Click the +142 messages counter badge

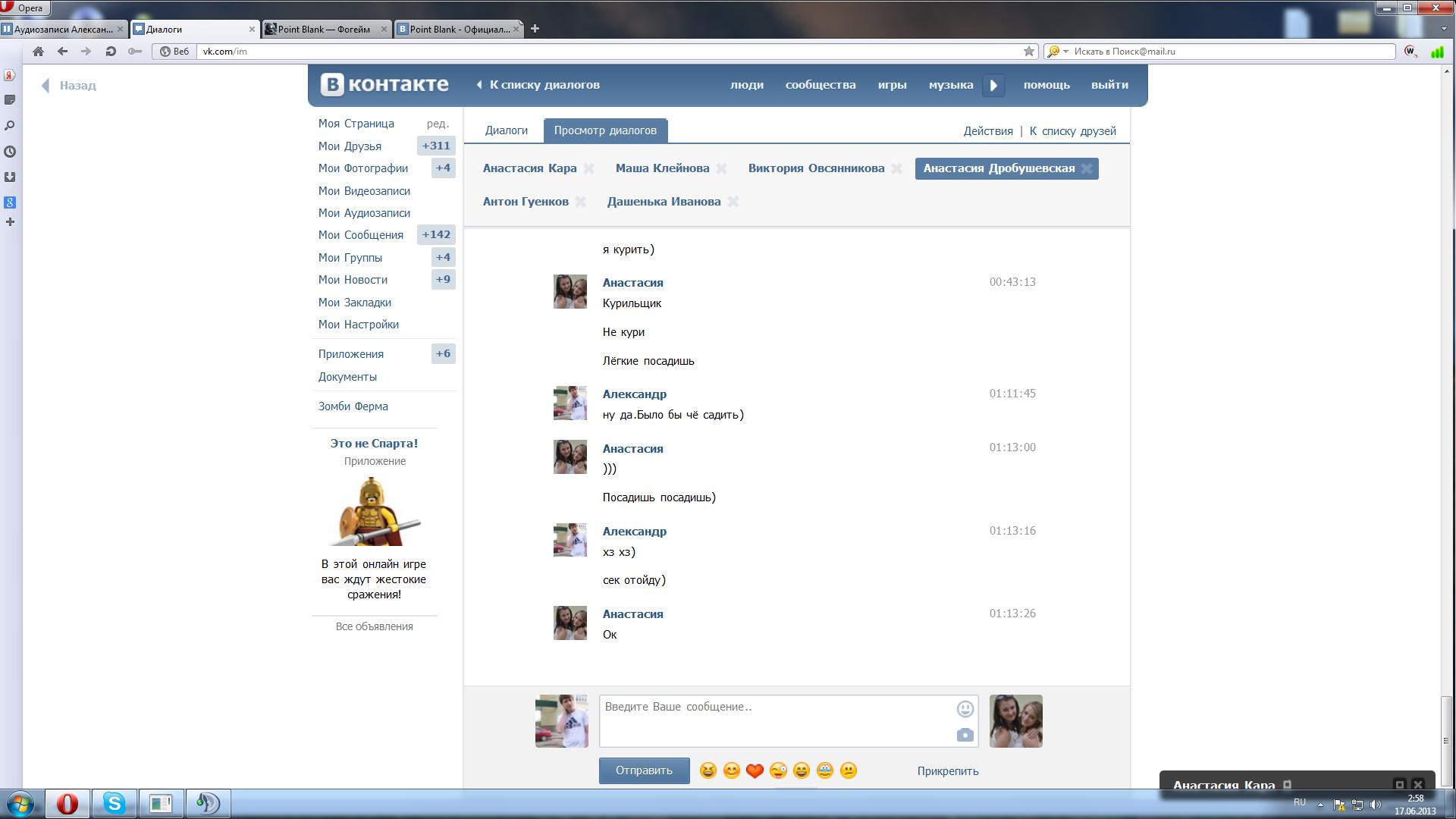(436, 235)
